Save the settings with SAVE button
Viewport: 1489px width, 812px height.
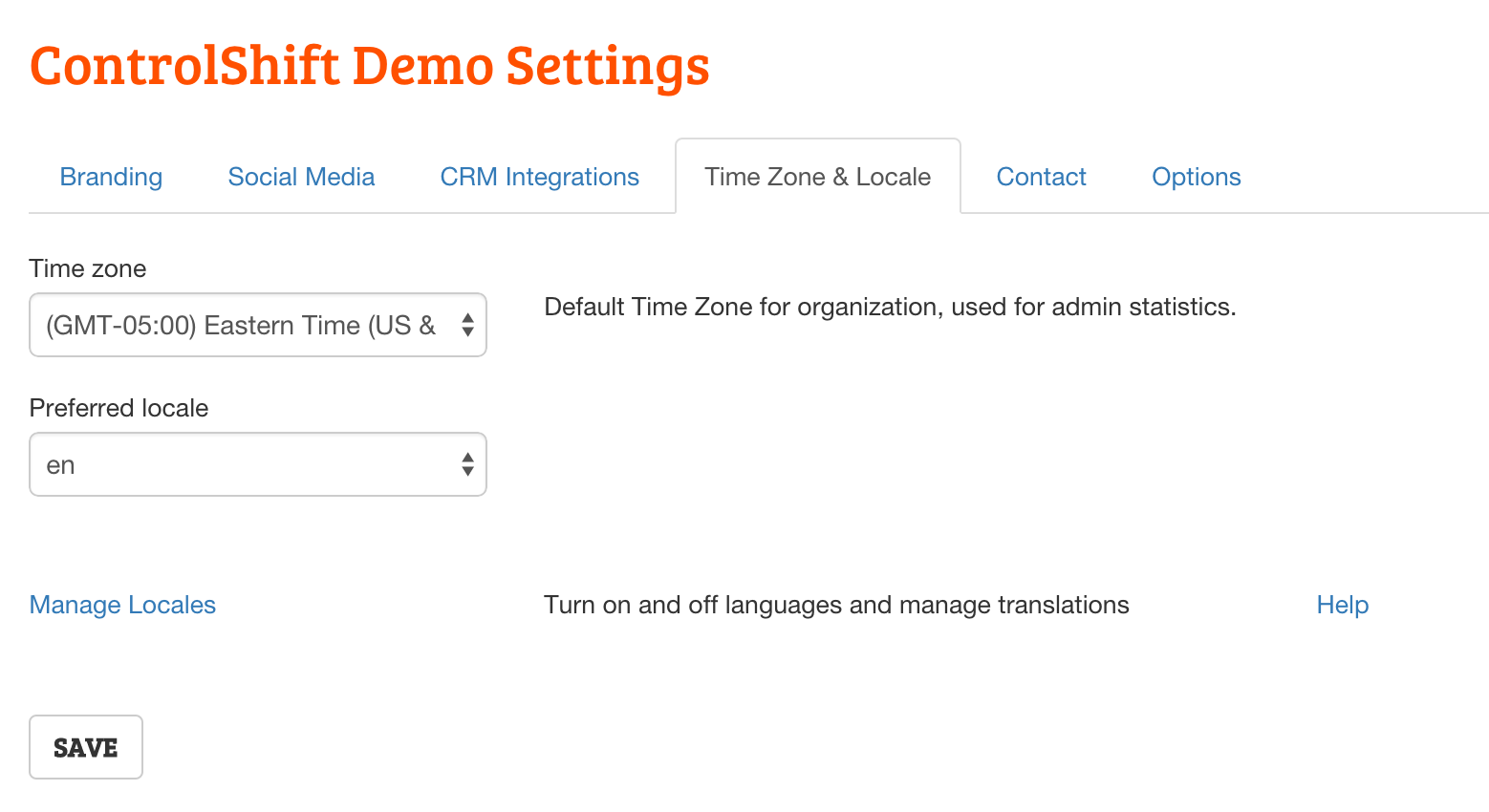[86, 747]
